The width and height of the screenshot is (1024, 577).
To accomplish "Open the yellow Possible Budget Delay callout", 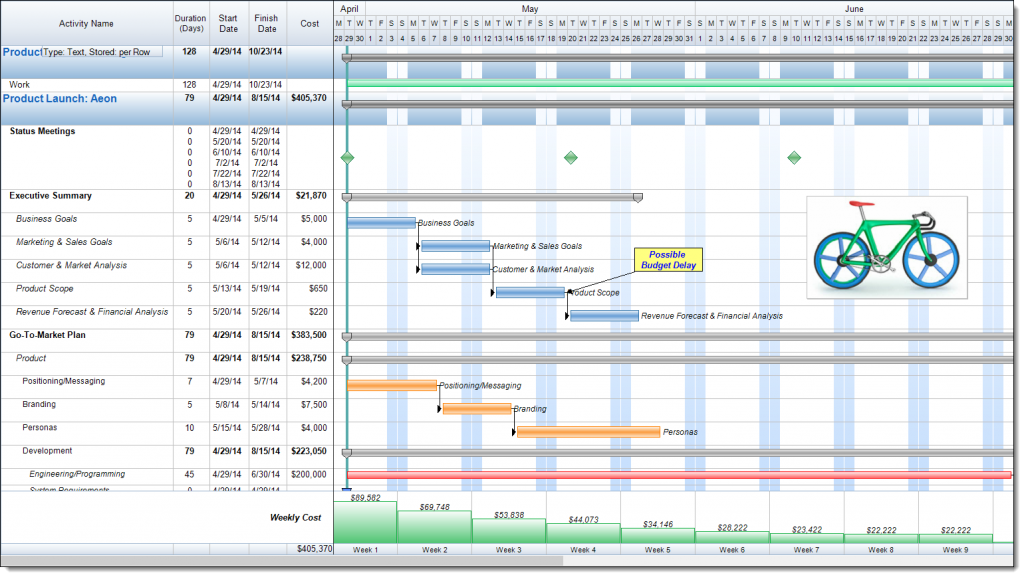I will (667, 258).
